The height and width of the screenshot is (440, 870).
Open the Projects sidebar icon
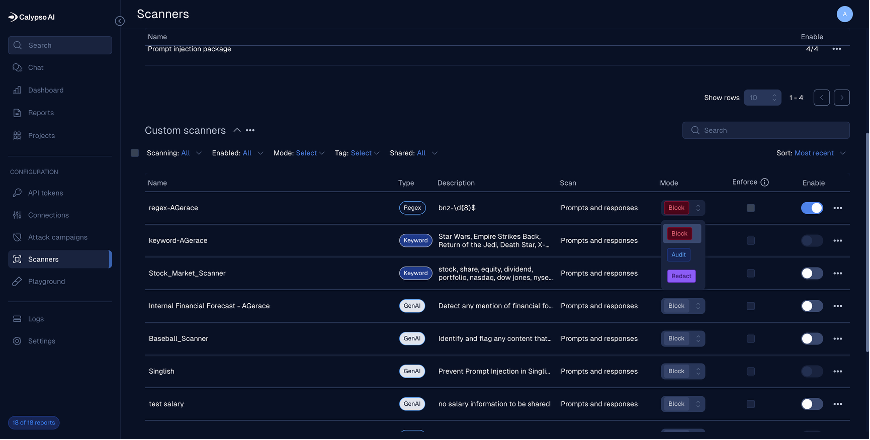coord(17,135)
